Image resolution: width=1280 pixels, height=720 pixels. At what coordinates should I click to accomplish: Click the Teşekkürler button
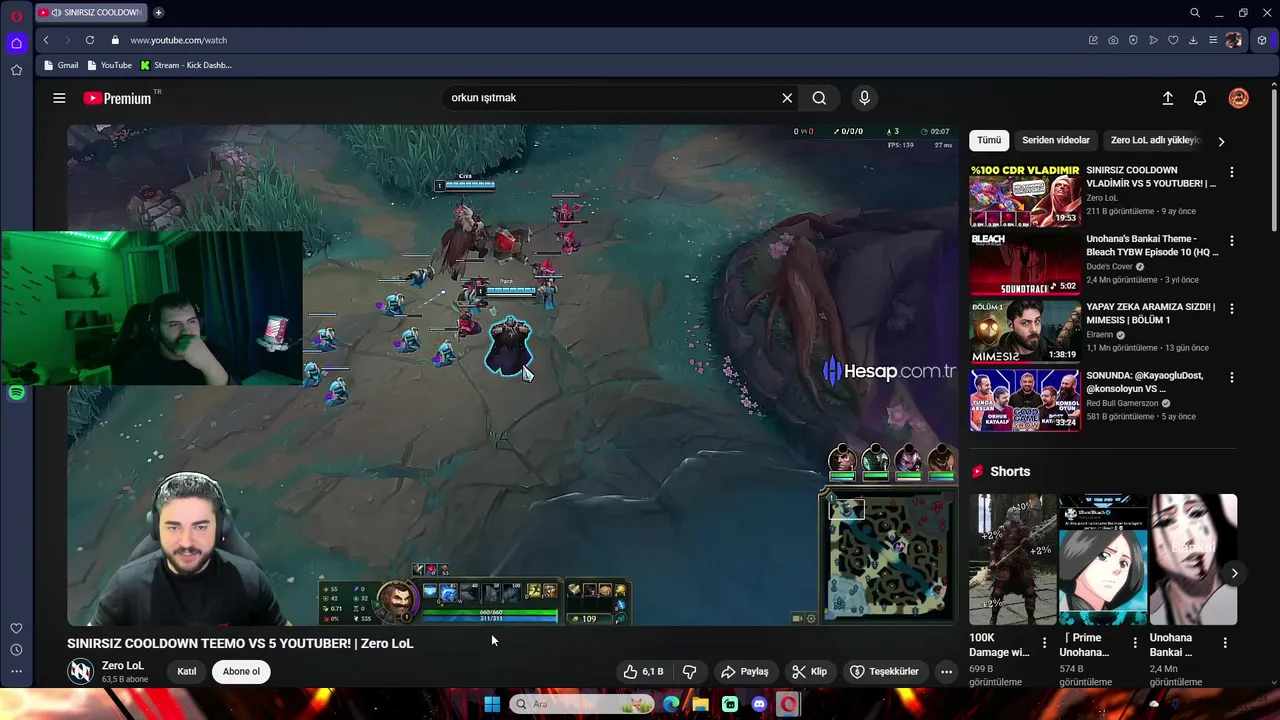[x=884, y=672]
